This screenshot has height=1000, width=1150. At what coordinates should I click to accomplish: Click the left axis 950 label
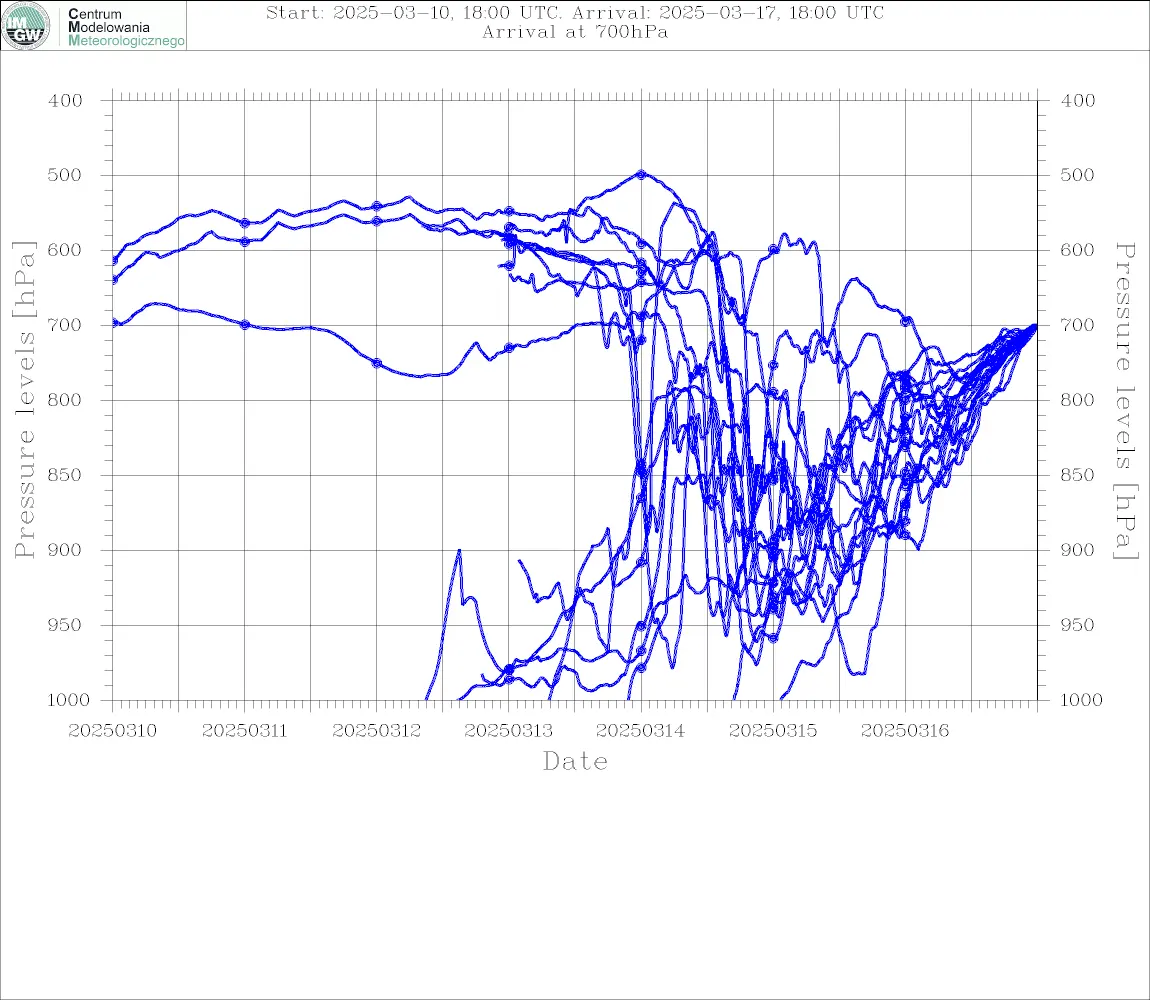(x=65, y=625)
